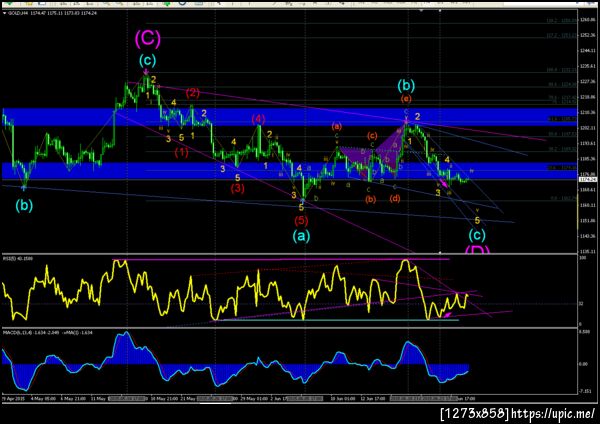600x424 pixels.
Task: Click the current price tag 1174.24
Action: point(588,179)
